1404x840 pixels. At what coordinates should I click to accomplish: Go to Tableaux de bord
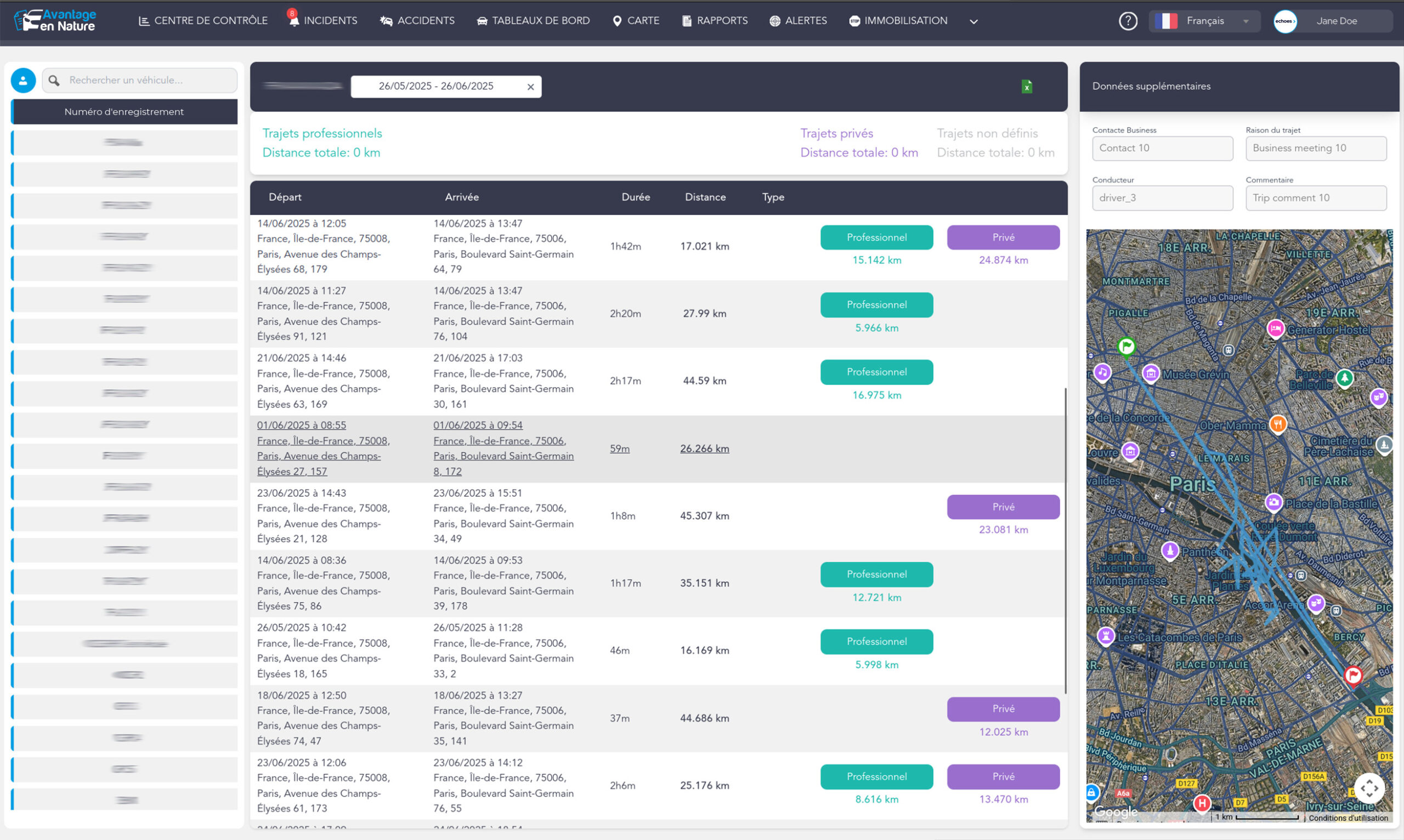(533, 20)
